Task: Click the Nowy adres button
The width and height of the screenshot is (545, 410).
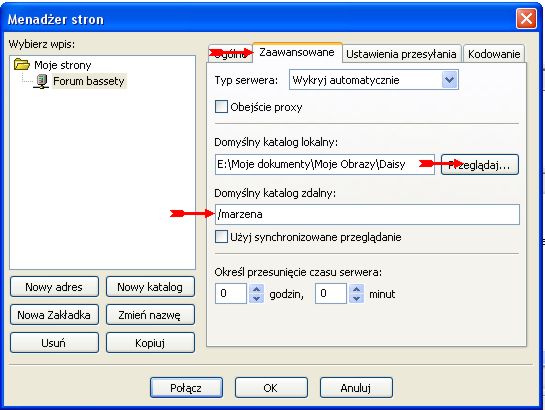Action: point(54,287)
